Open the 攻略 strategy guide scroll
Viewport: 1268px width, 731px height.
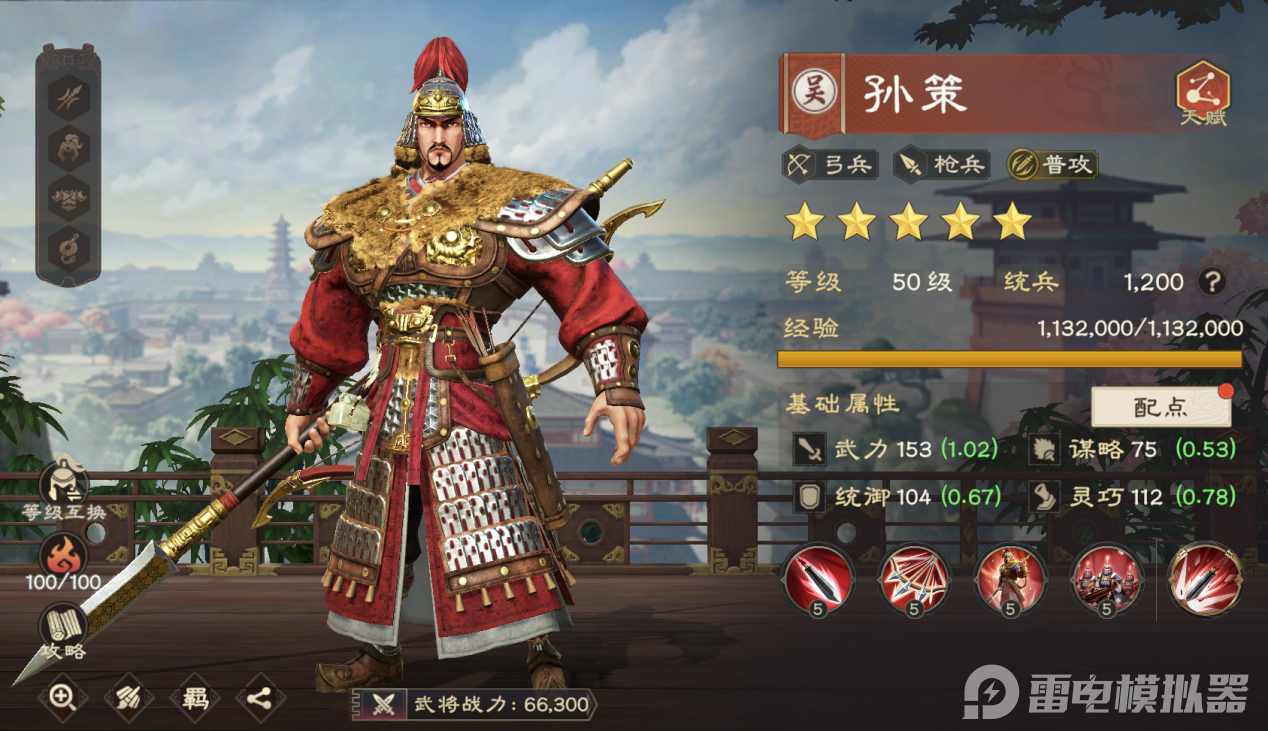click(62, 632)
